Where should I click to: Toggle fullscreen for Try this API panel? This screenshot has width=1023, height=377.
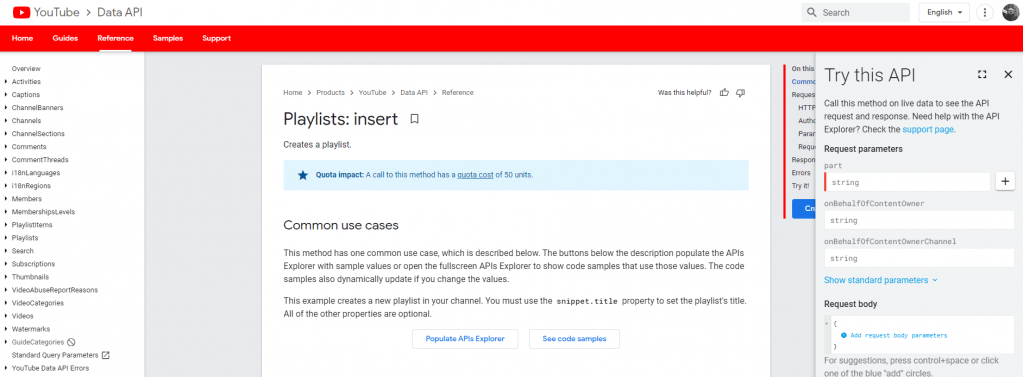pos(982,74)
